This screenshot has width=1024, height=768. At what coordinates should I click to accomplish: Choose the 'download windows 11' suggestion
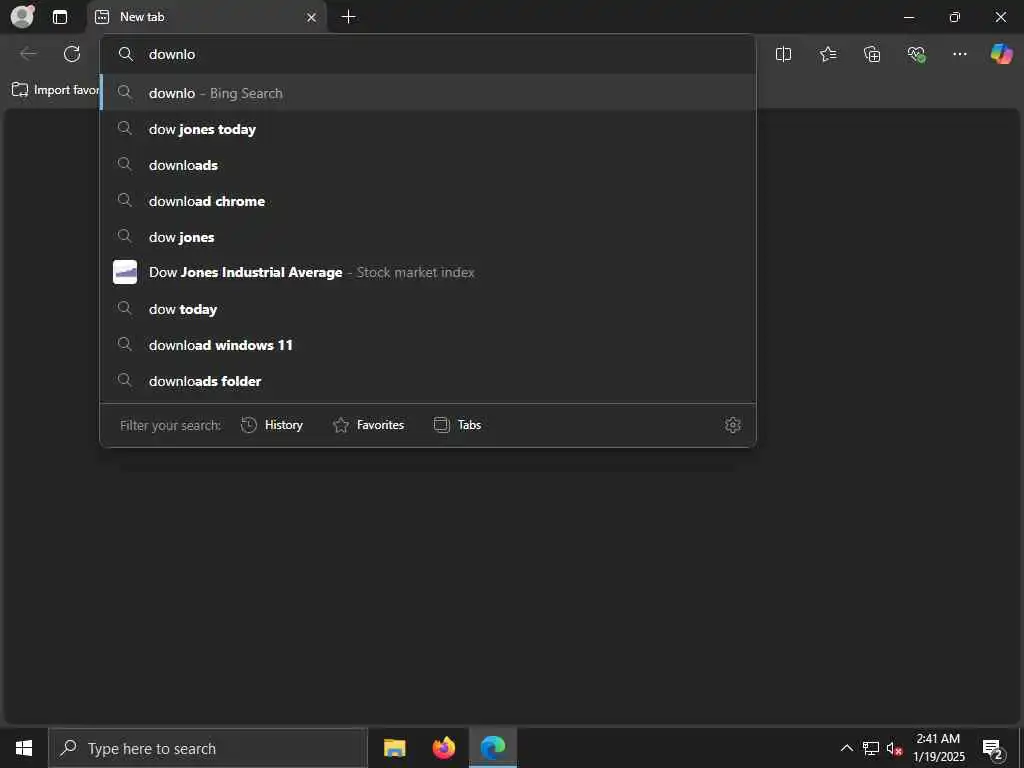428,344
